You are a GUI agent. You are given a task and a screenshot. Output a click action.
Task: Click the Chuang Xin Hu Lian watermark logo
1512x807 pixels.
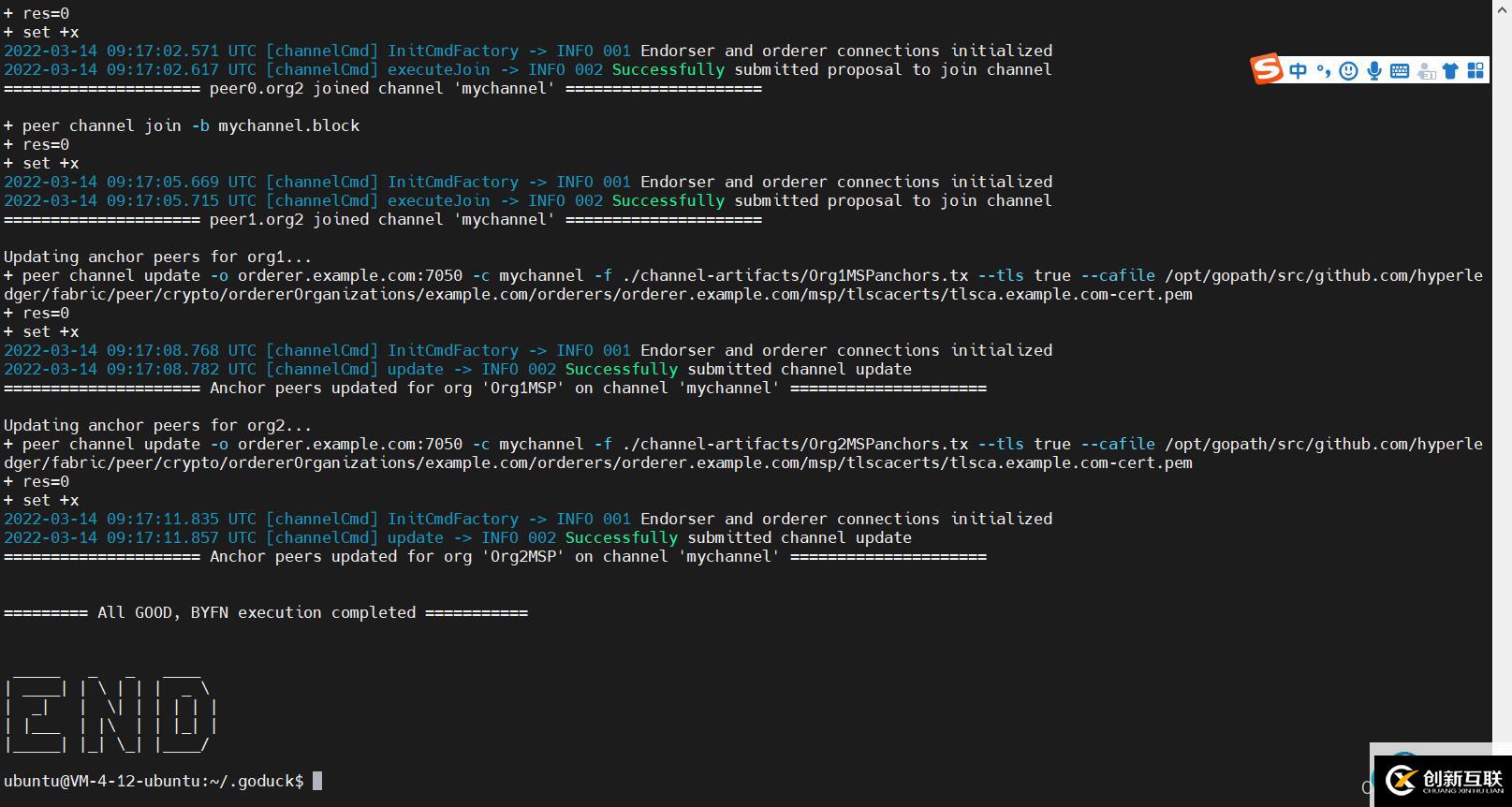[x=1442, y=781]
